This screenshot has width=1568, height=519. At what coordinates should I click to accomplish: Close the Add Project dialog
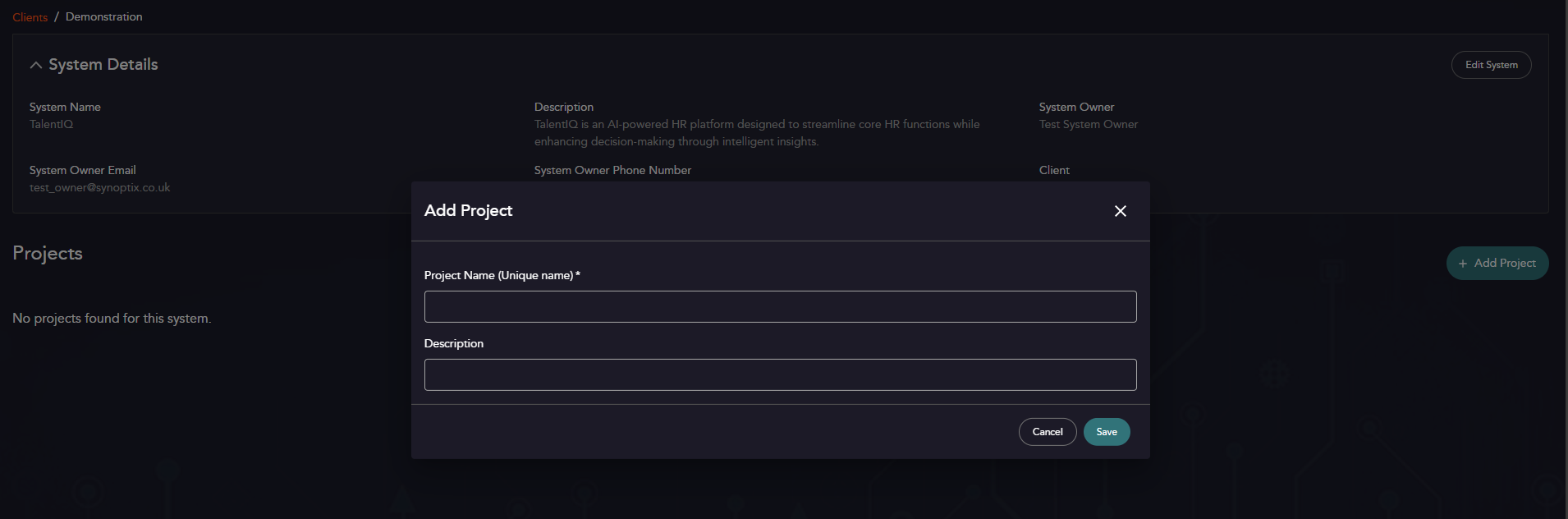point(1121,211)
